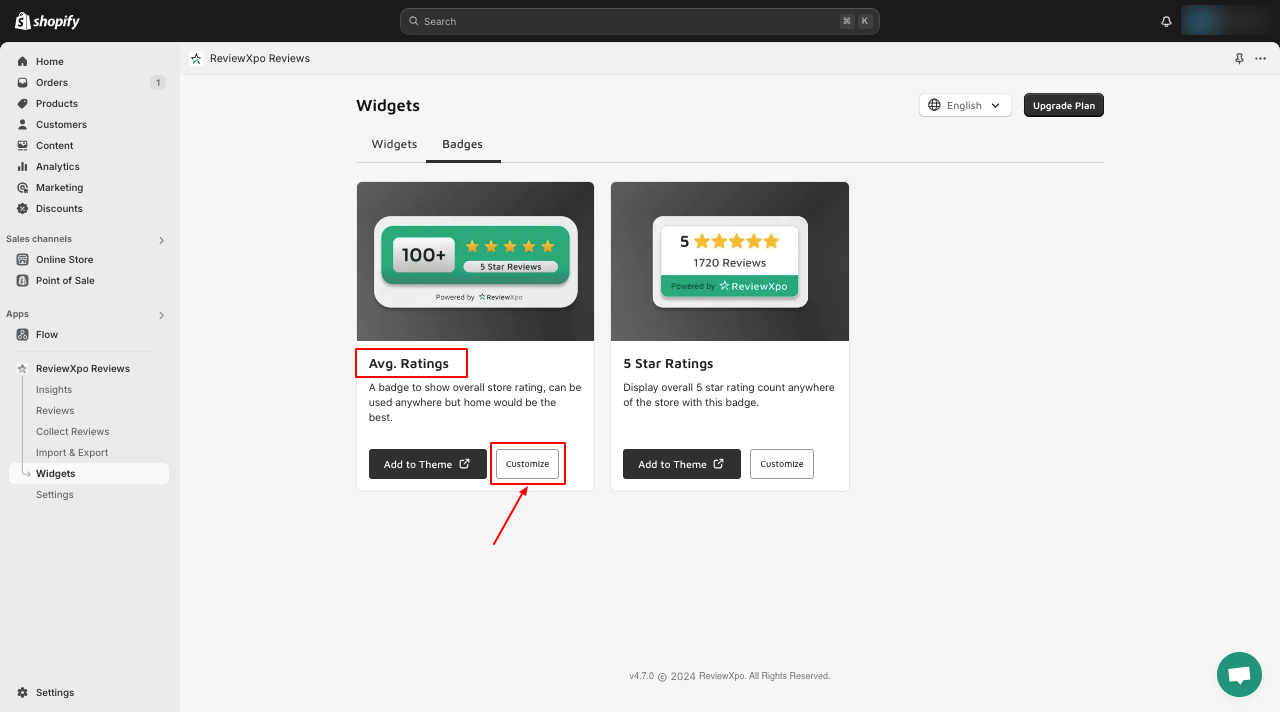Open Insights in ReviewXpo menu
This screenshot has height=712, width=1280.
[54, 390]
